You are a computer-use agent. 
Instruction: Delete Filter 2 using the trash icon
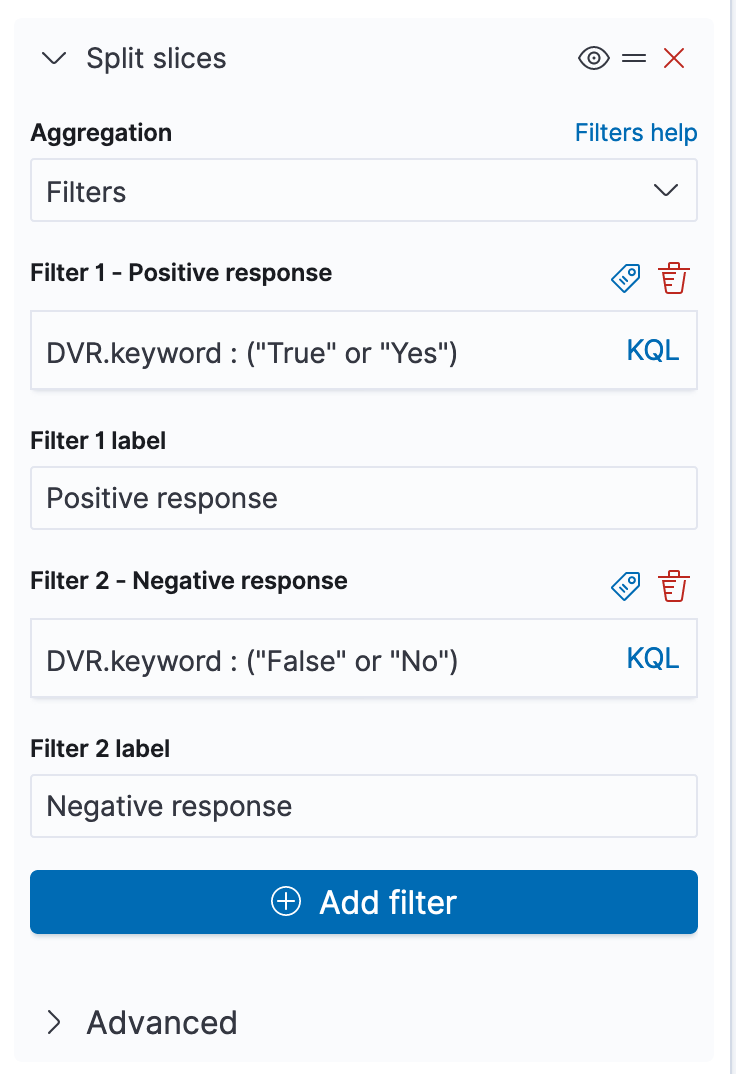(x=674, y=585)
